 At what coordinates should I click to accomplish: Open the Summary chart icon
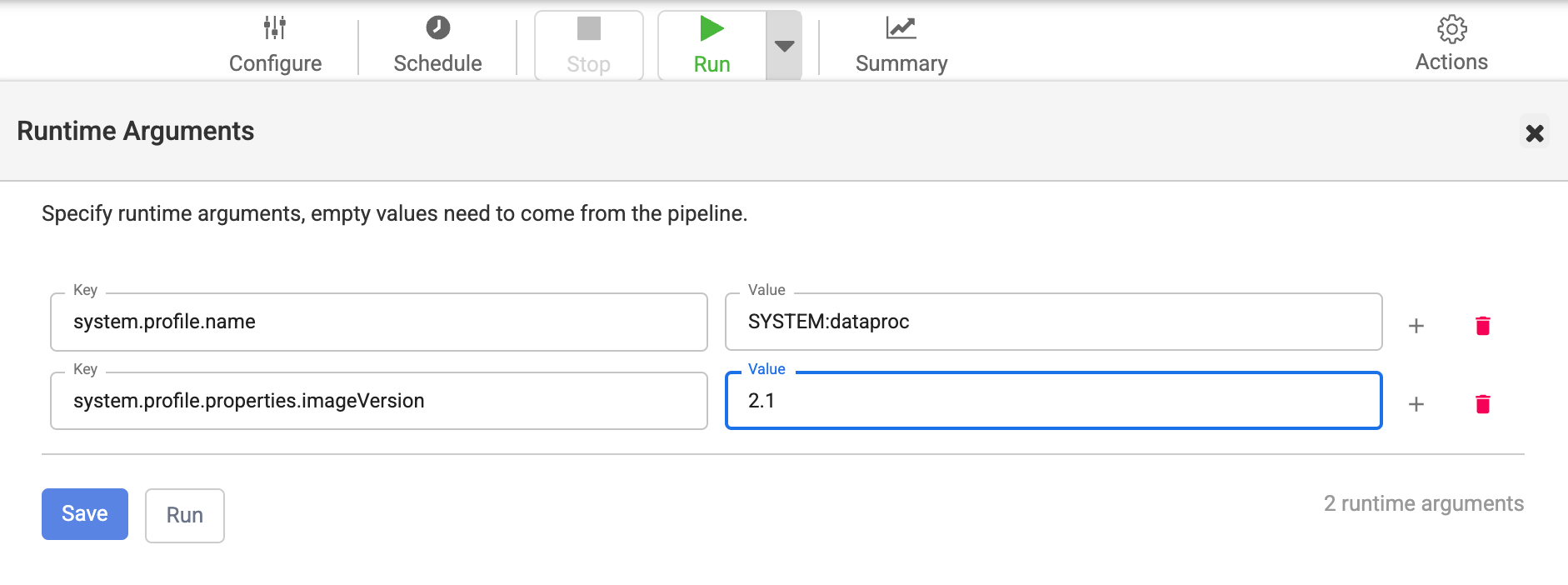click(x=900, y=27)
